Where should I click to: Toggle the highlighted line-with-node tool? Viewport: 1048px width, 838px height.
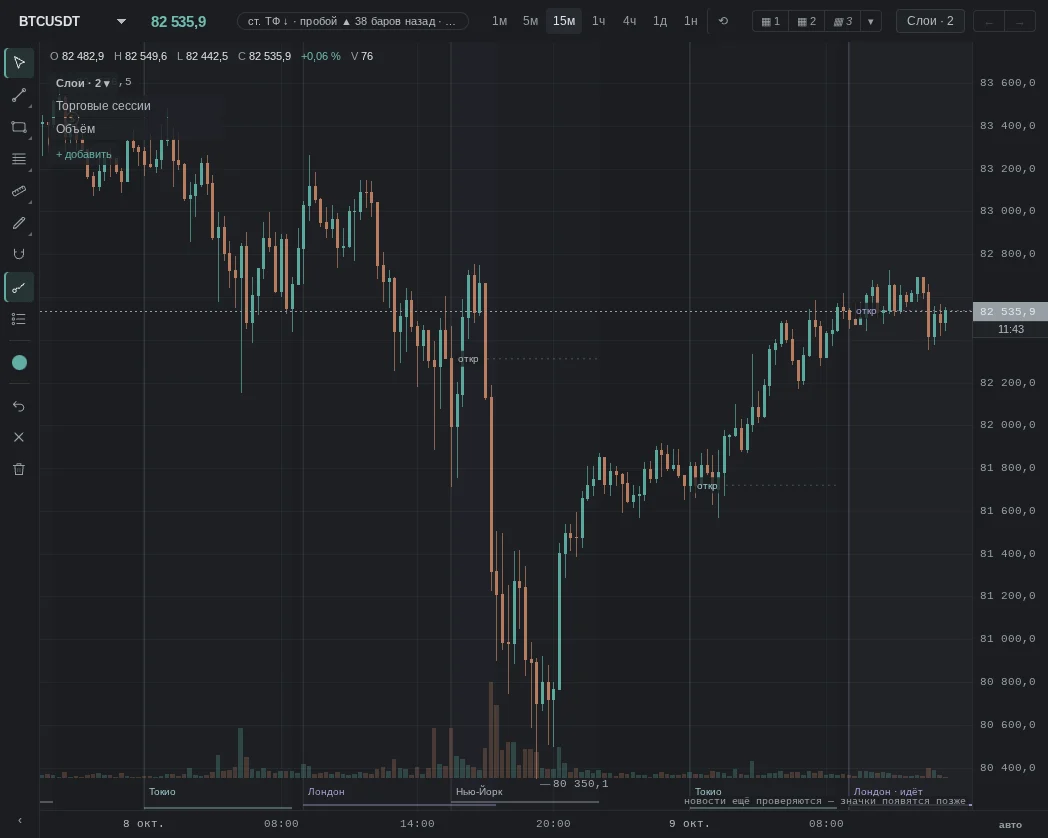[x=19, y=287]
